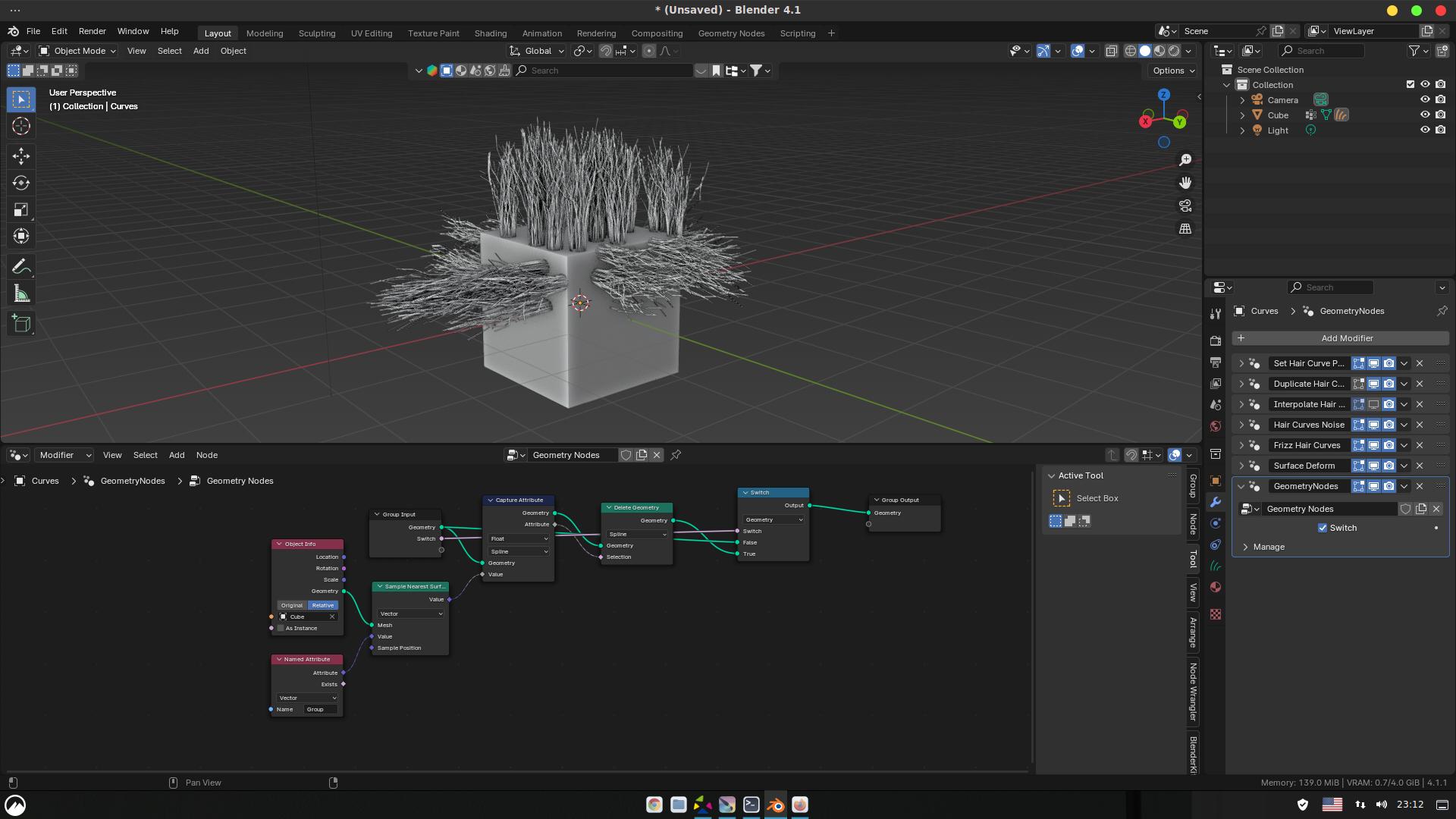Select the Rotate tool
The height and width of the screenshot is (819, 1456).
pos(21,183)
